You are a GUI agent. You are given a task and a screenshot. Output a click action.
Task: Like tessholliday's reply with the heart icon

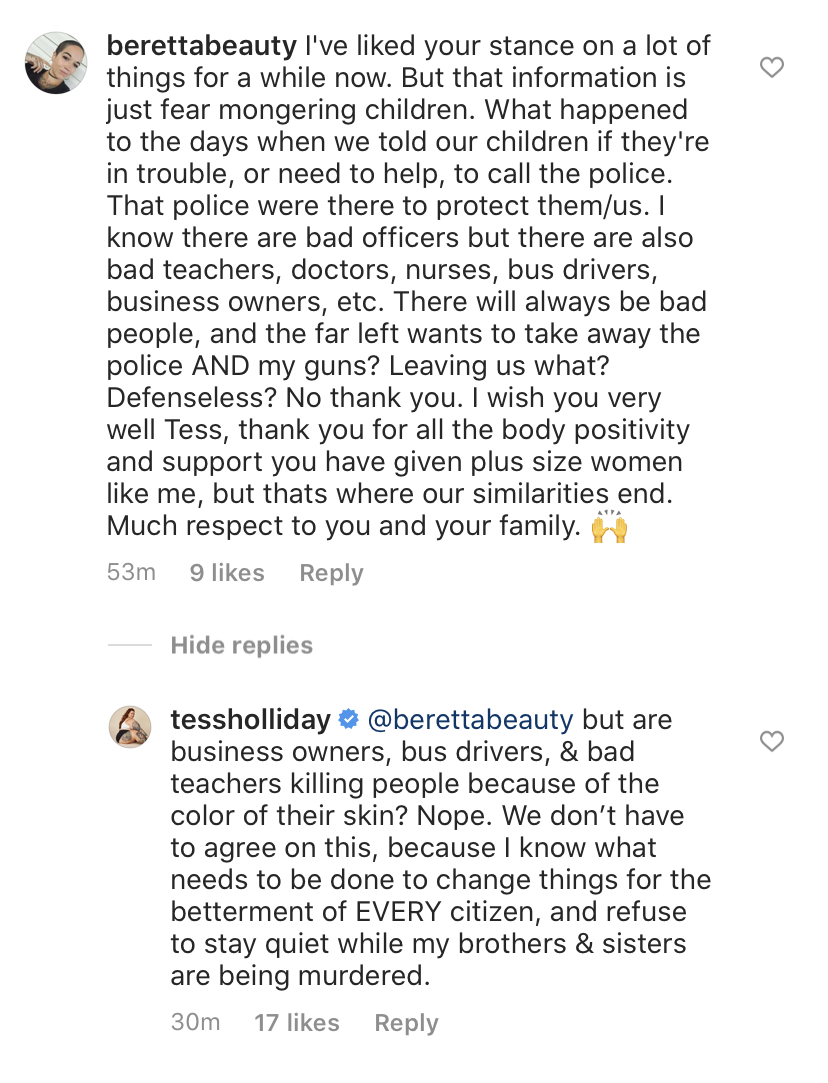pos(771,740)
